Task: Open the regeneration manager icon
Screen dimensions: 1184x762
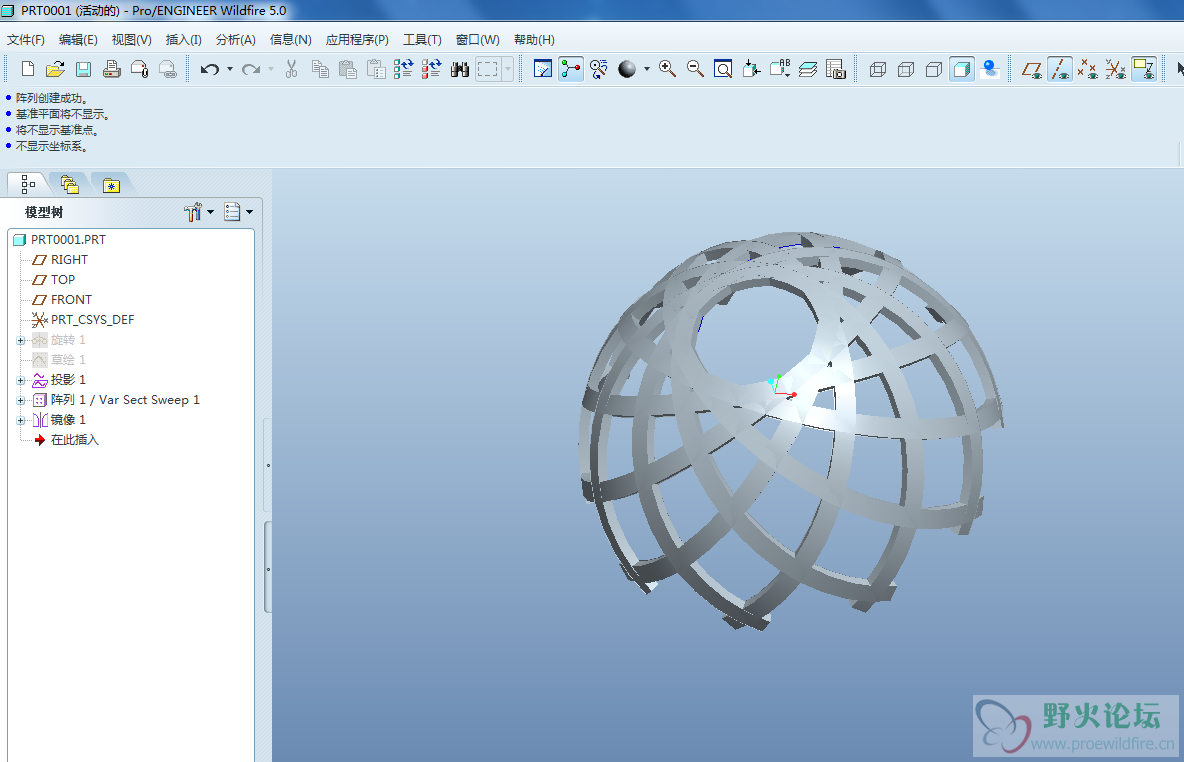Action: tap(431, 69)
